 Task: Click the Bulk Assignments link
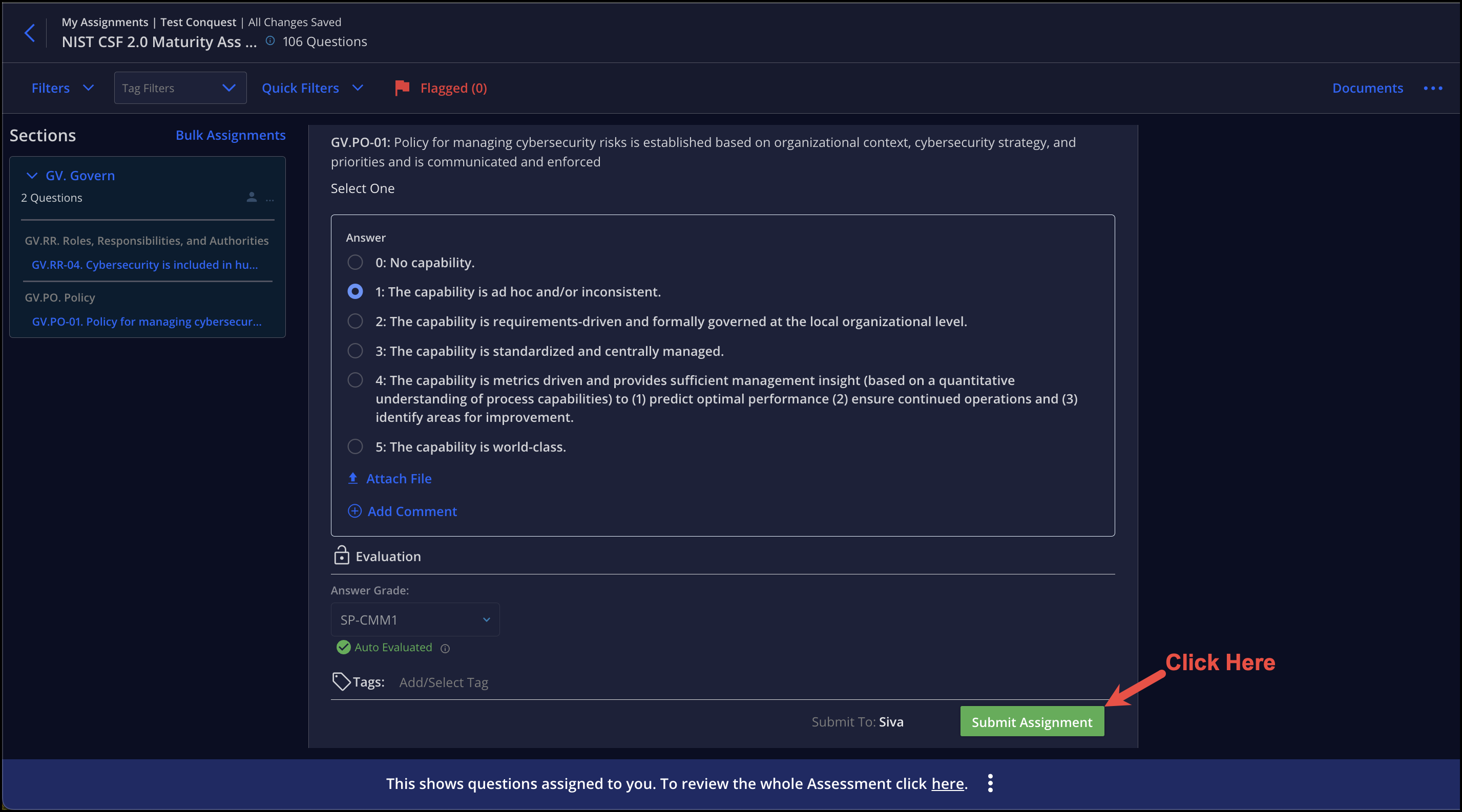coord(230,134)
